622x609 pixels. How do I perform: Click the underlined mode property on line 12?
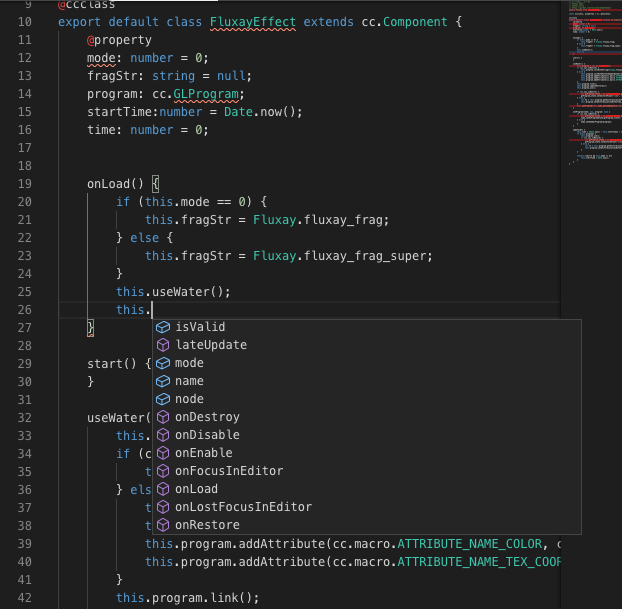click(x=101, y=58)
